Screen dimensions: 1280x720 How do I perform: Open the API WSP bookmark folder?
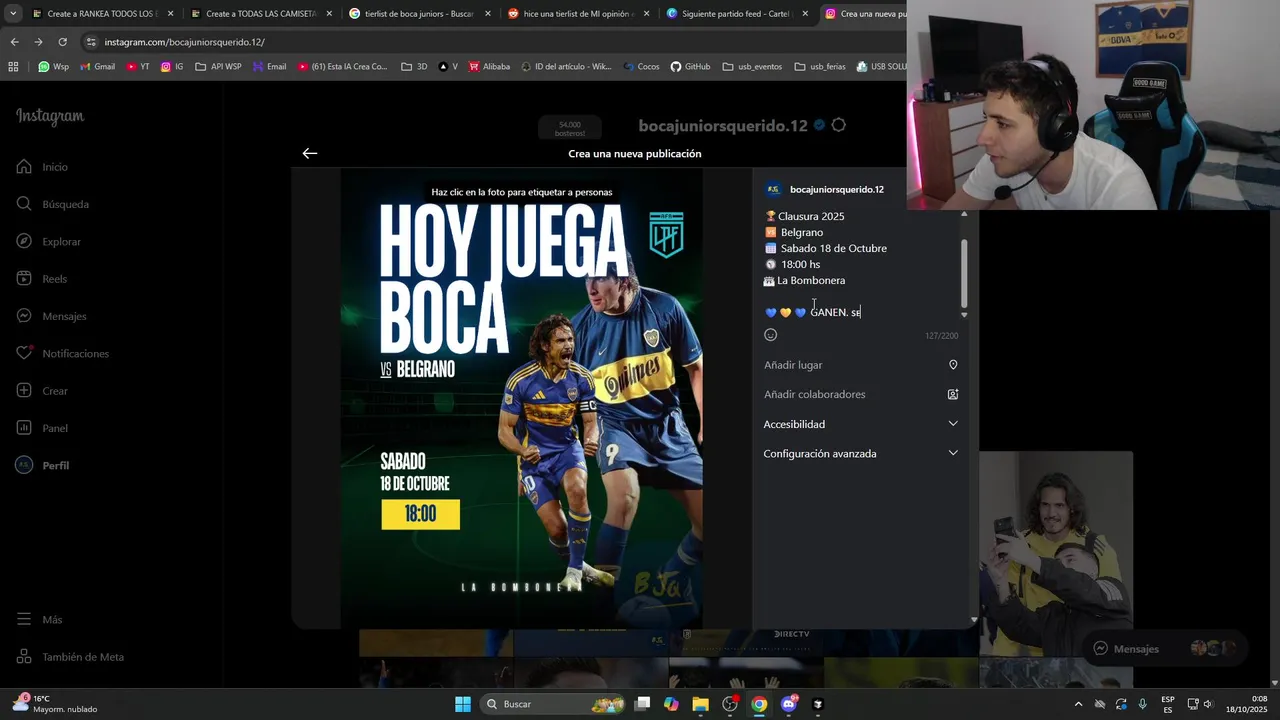click(x=218, y=67)
